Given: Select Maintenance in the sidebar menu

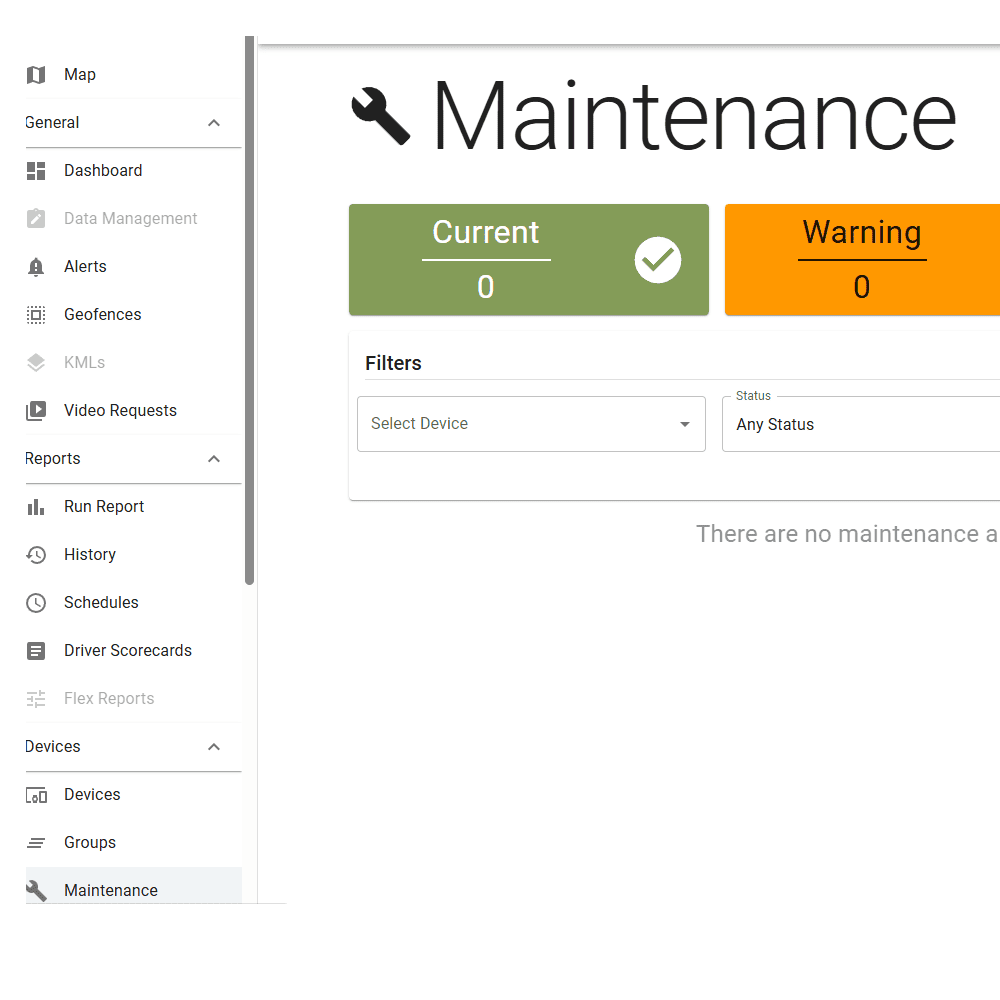Looking at the screenshot, I should click(x=110, y=890).
